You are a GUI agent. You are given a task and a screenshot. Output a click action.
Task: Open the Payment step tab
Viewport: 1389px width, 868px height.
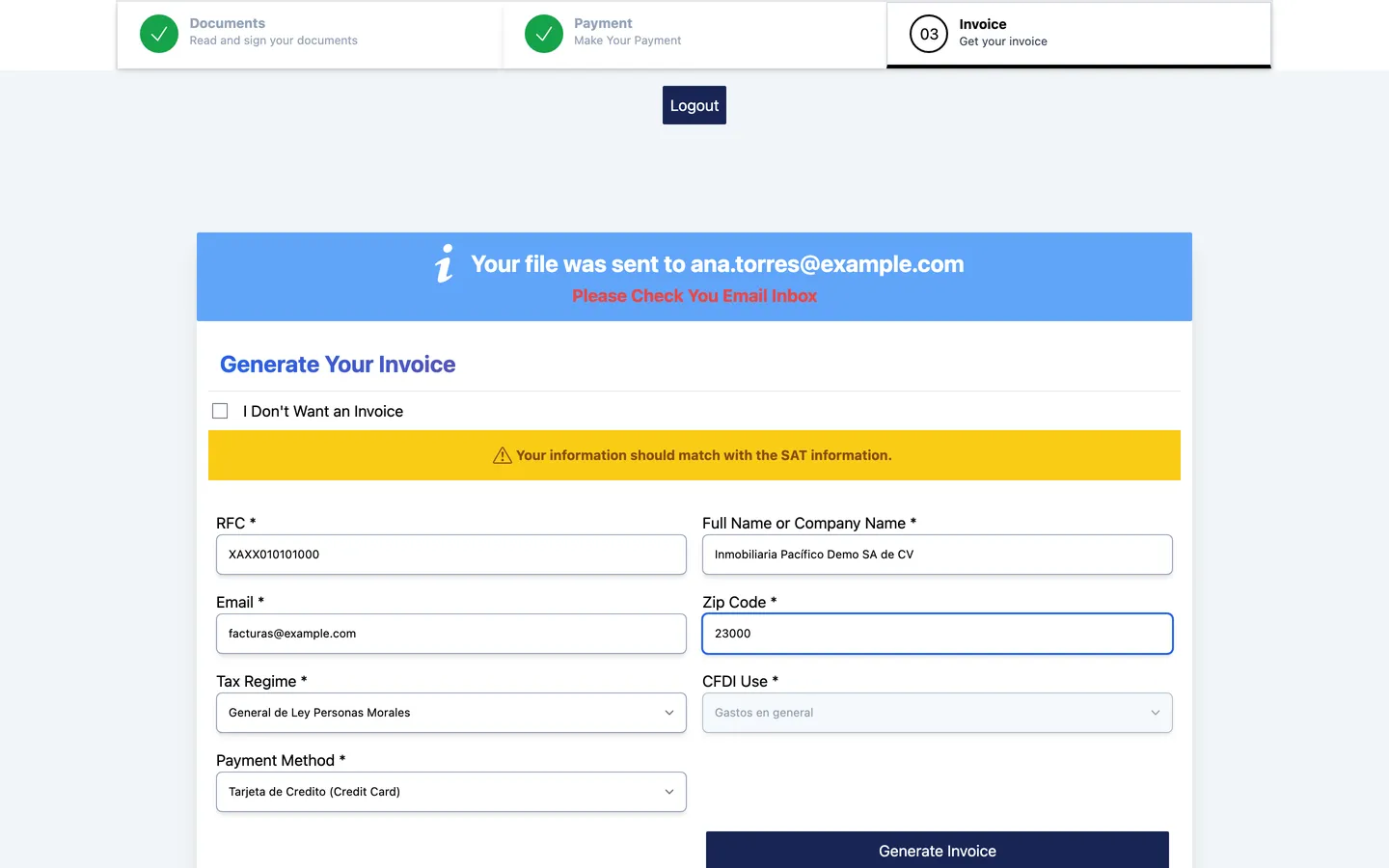click(x=694, y=35)
